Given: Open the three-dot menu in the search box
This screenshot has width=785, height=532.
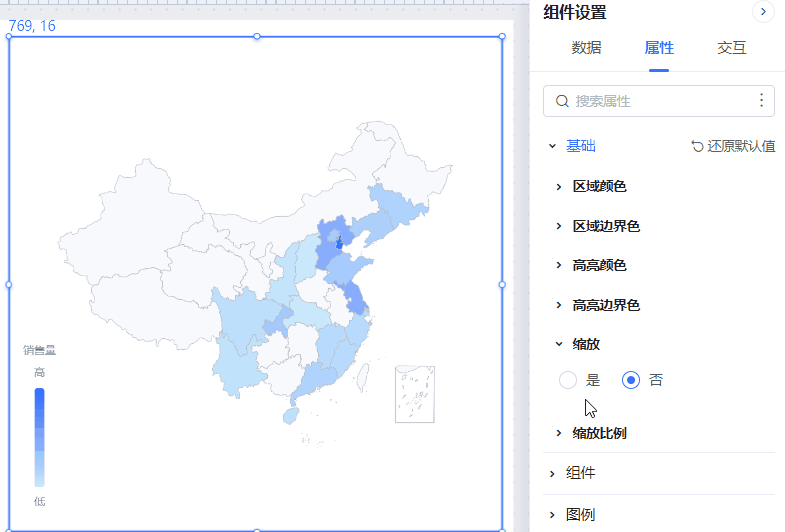Looking at the screenshot, I should pyautogui.click(x=761, y=101).
